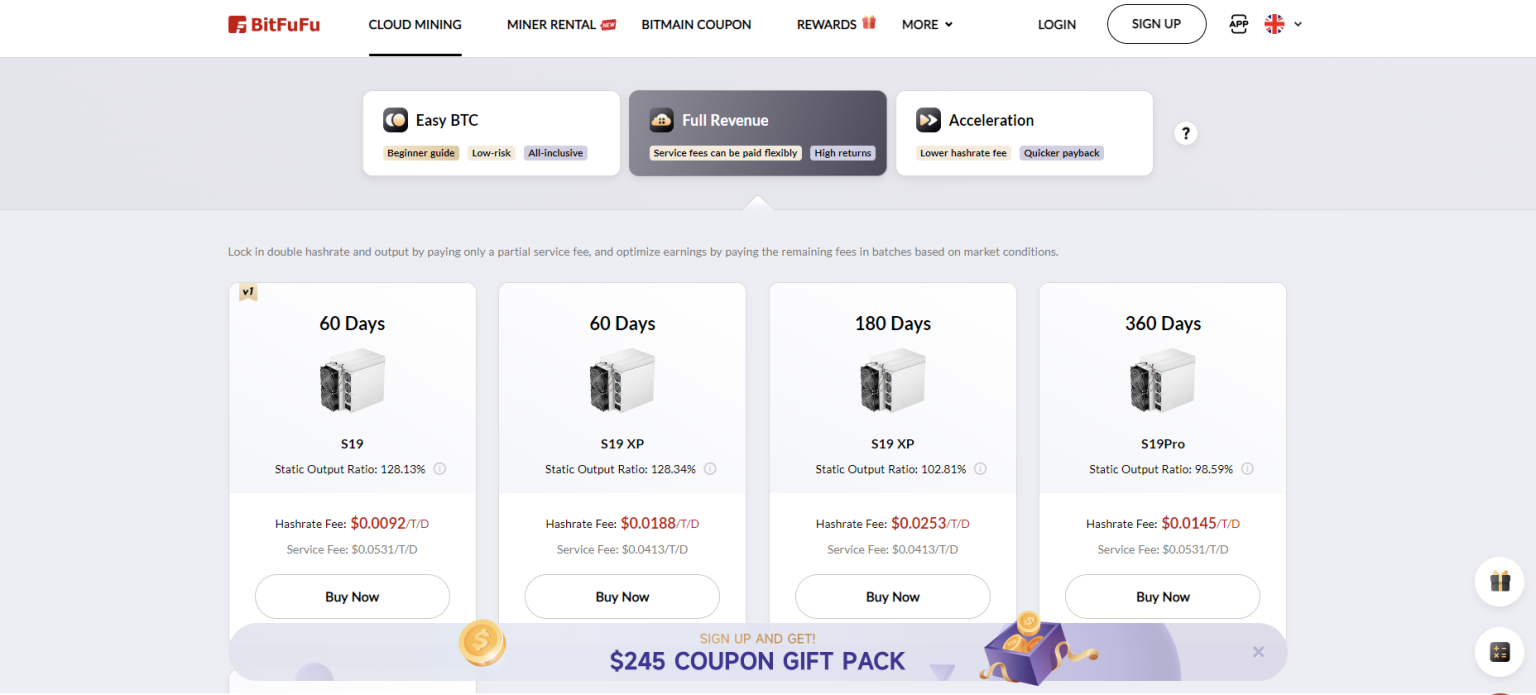Click the info icon beside S19 output ratio
Viewport: 1536px width, 695px height.
438,468
